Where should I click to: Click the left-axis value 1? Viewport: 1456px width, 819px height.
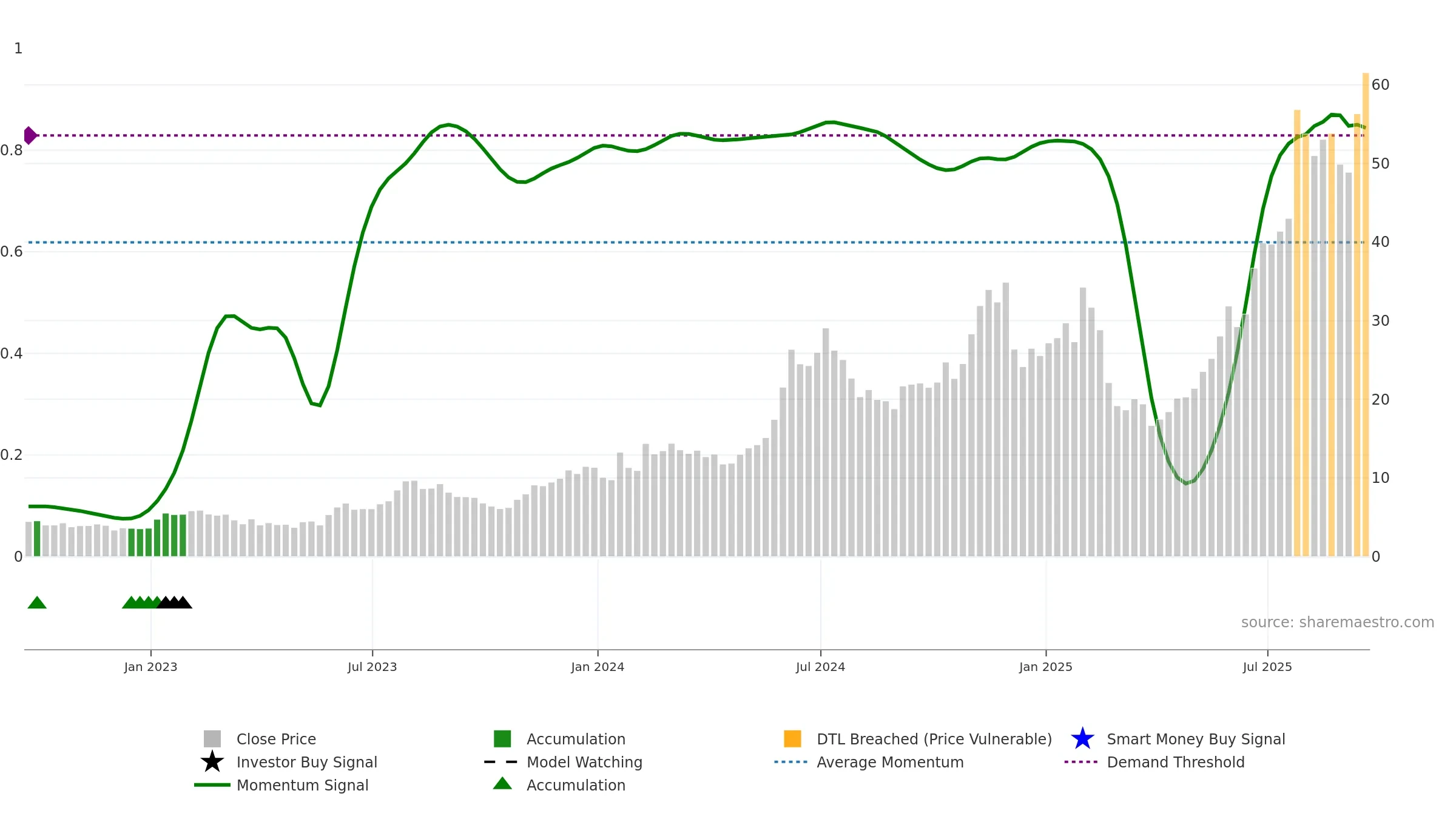pos(18,49)
